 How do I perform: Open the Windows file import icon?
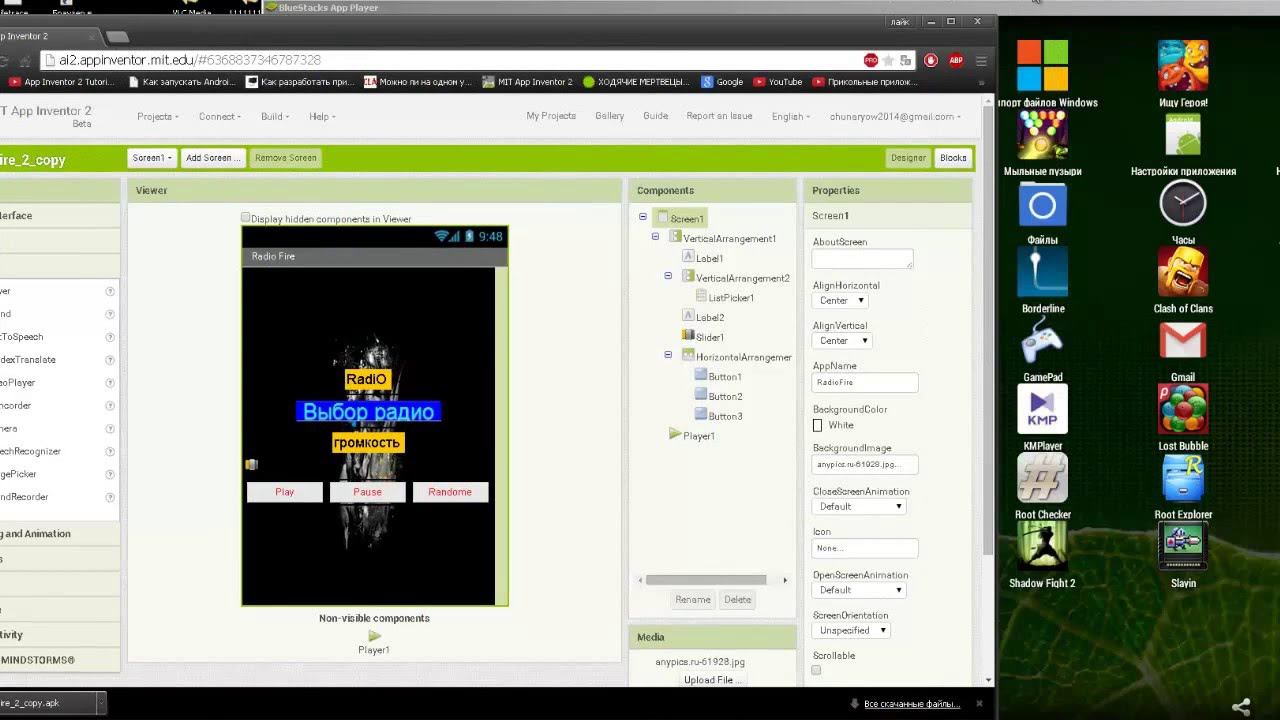tap(1042, 66)
